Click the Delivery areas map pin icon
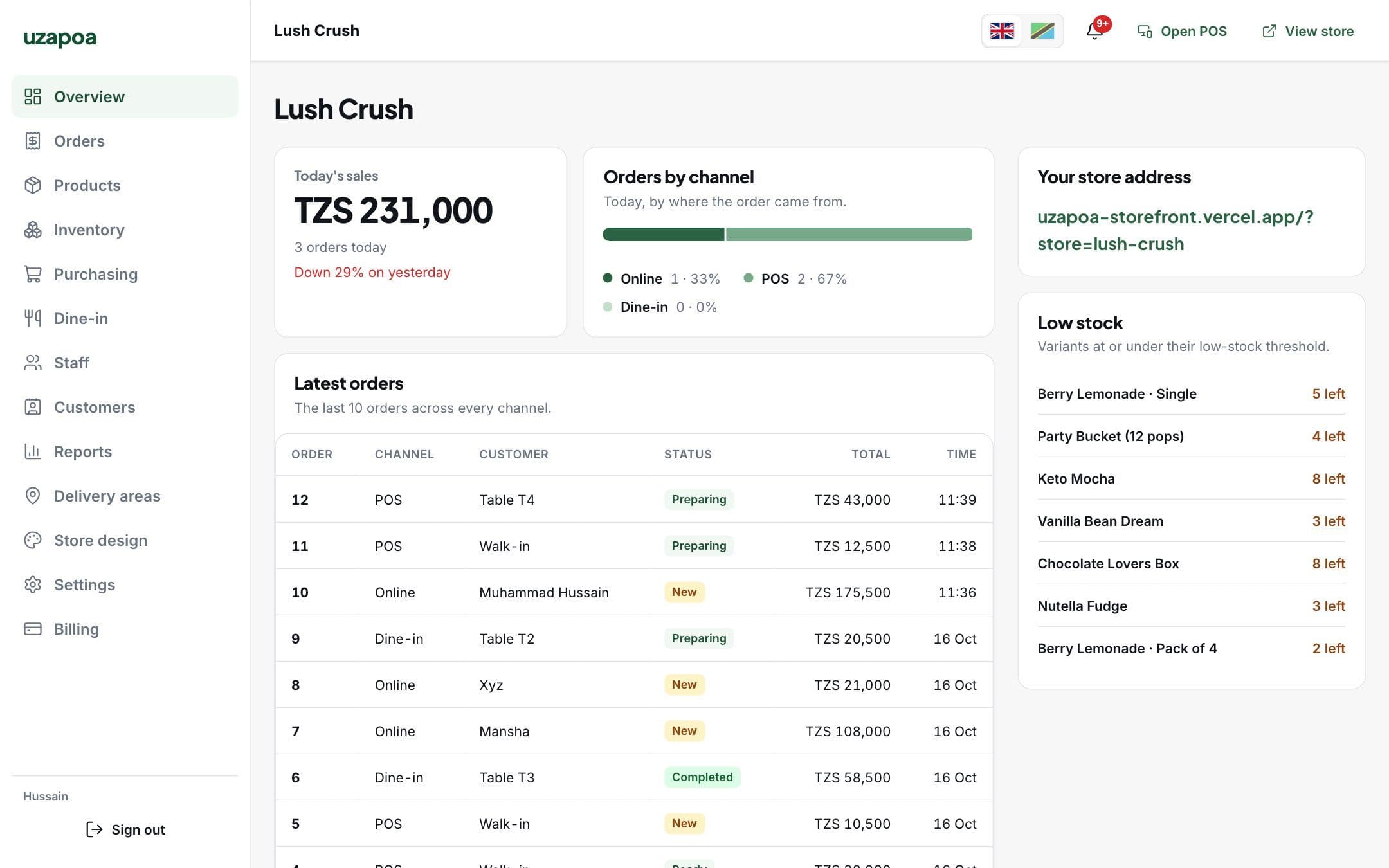Image resolution: width=1389 pixels, height=868 pixels. click(33, 496)
